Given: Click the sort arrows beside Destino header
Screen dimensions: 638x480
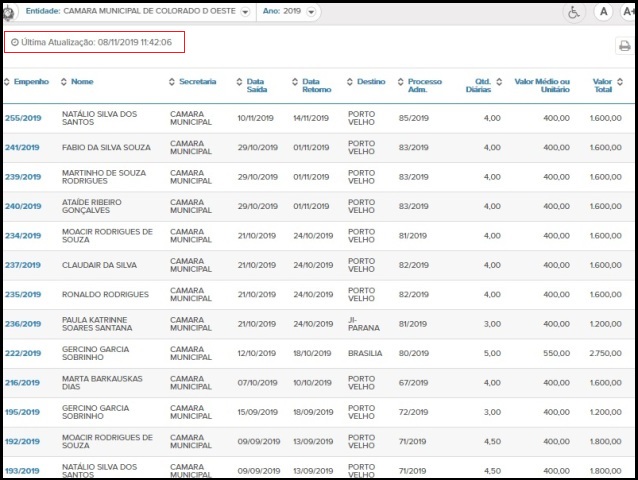Looking at the screenshot, I should [350, 82].
